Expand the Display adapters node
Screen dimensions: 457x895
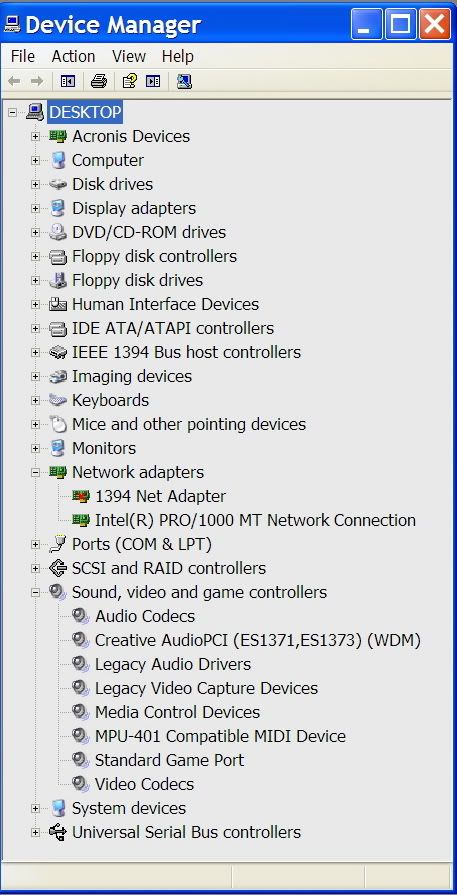click(x=35, y=208)
